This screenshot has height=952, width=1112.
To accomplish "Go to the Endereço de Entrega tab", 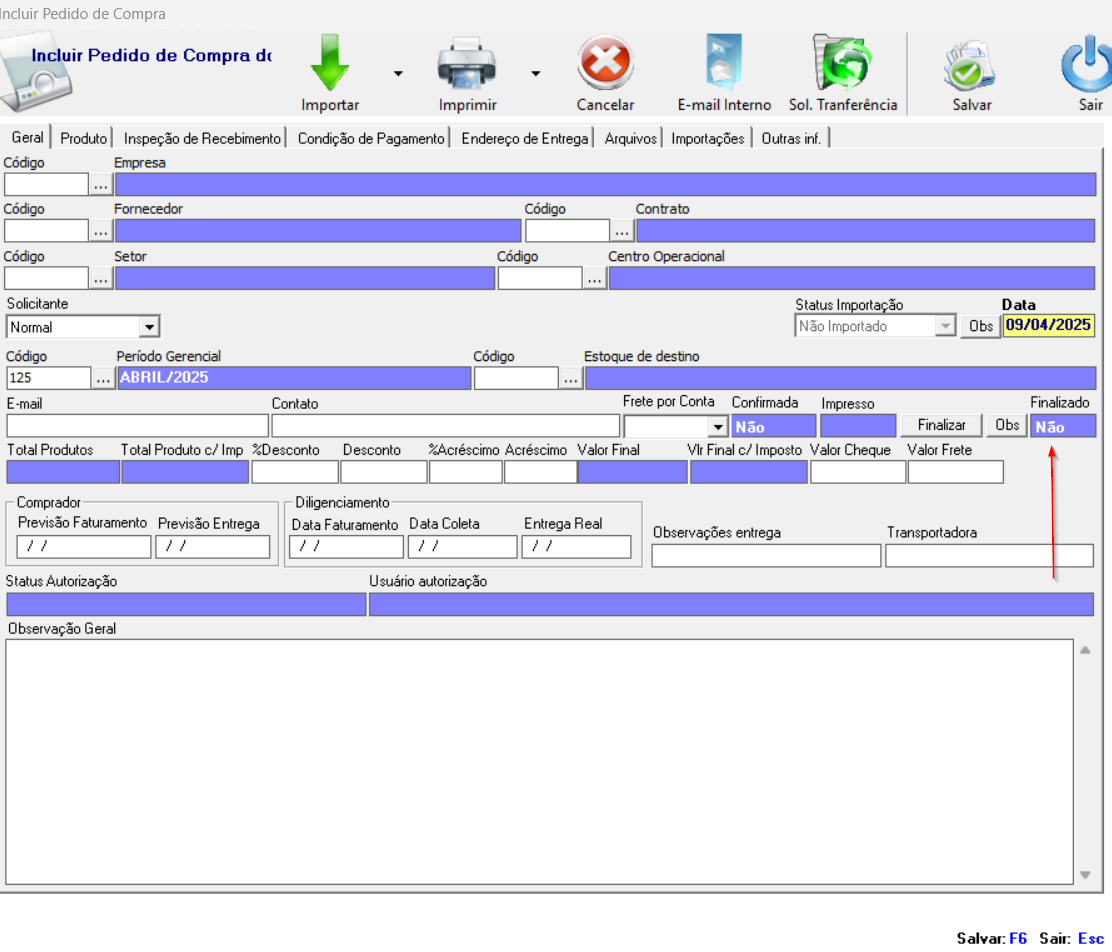I will coord(524,139).
